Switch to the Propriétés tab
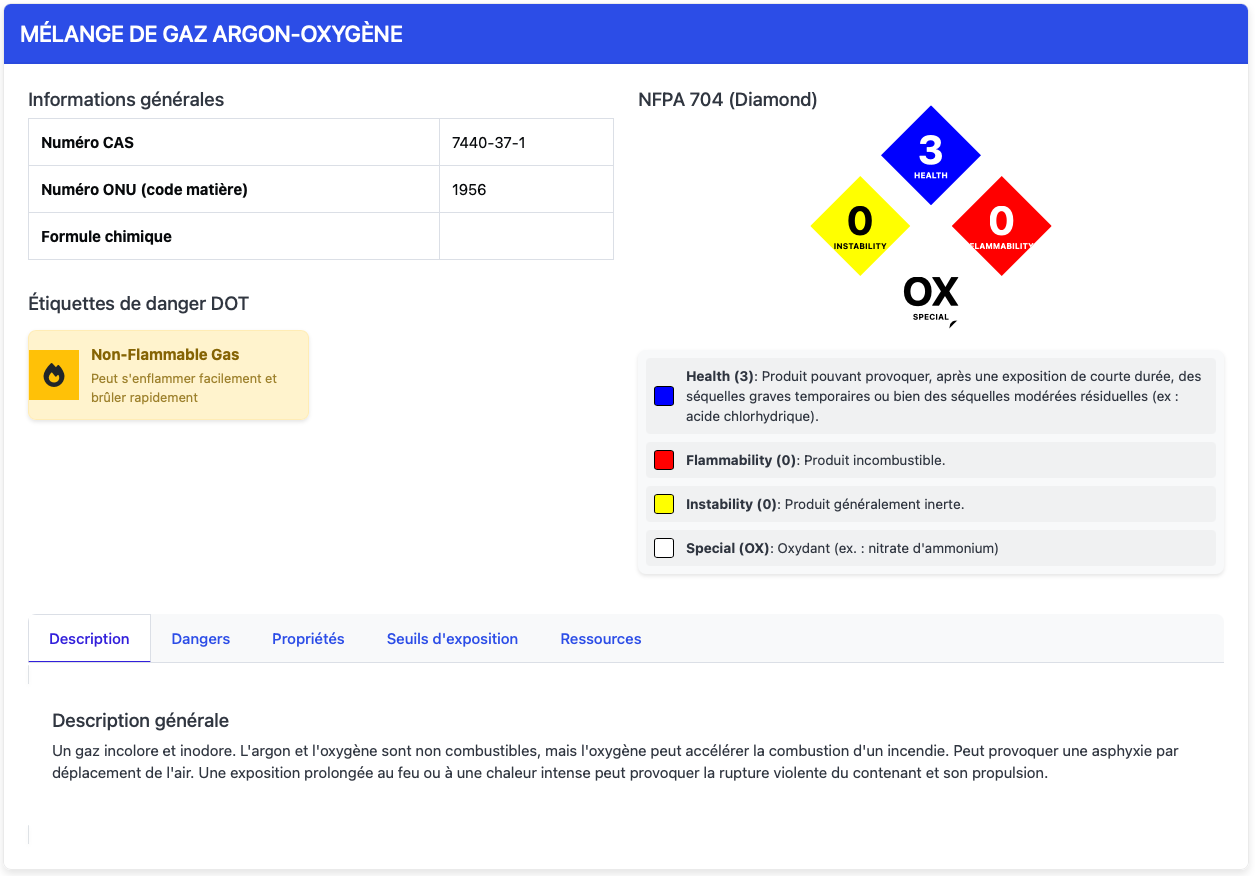1255x876 pixels. [308, 639]
